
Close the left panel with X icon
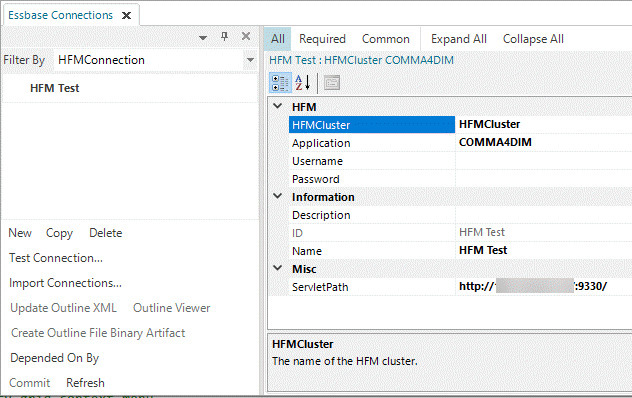246,36
